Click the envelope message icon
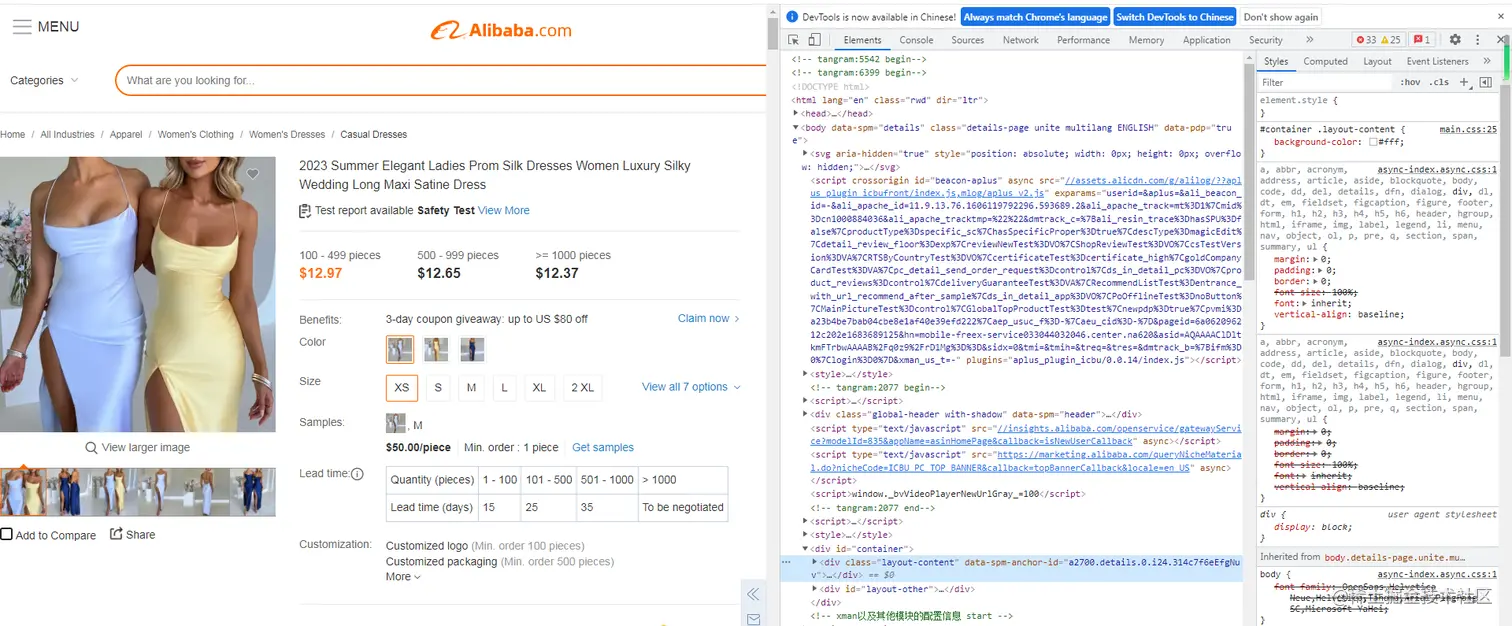The width and height of the screenshot is (1512, 626). point(753,619)
